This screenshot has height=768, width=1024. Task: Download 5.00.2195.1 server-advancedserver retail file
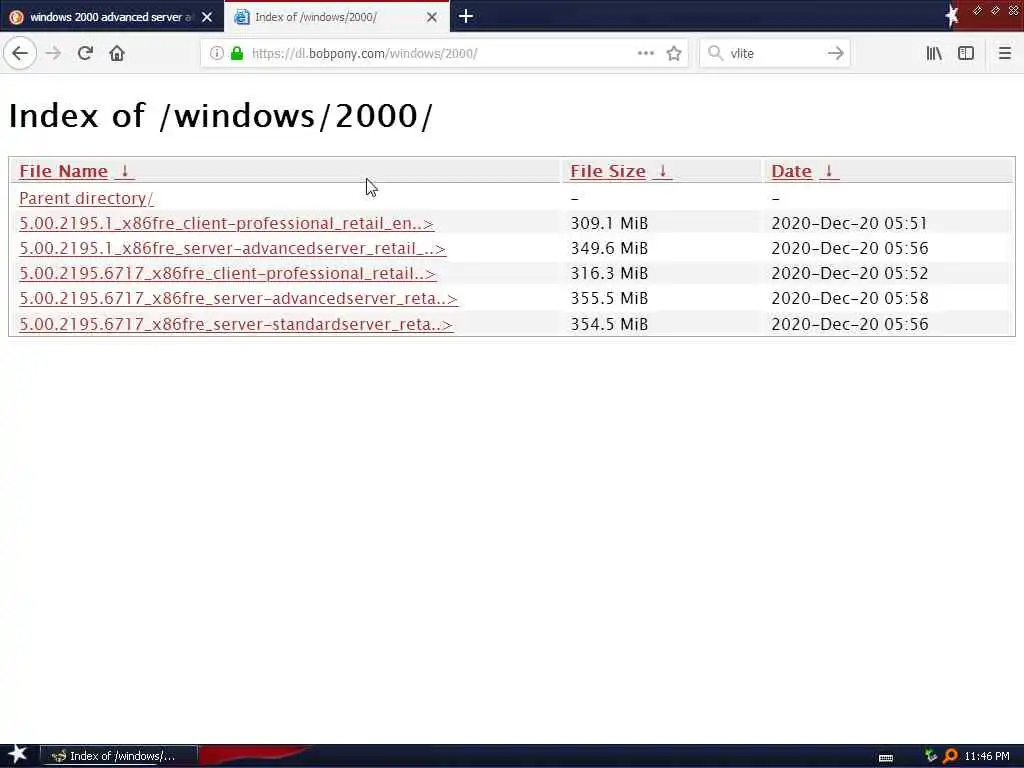pos(232,248)
